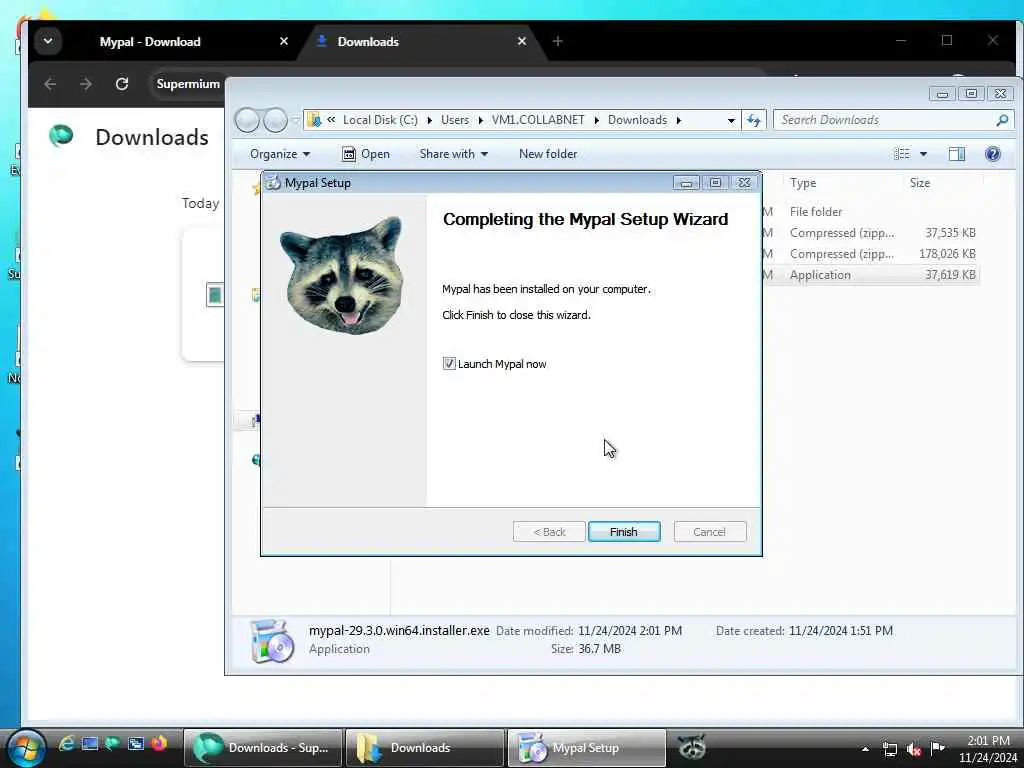The image size is (1024, 768).
Task: Click the taskbar clock 2:01 PM
Action: [x=988, y=741]
